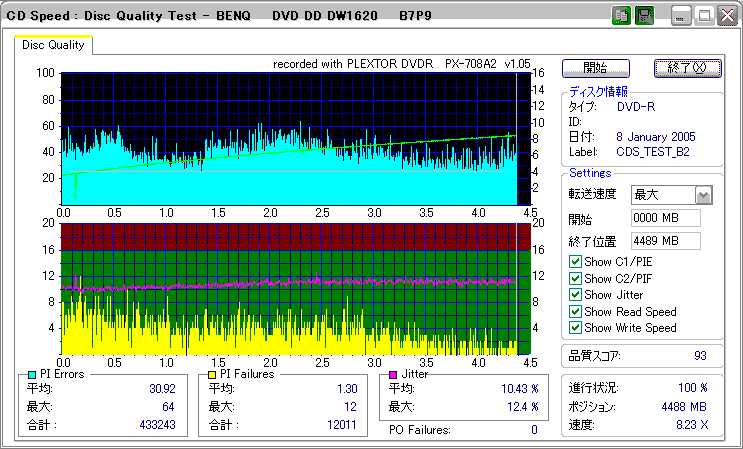Open the 転送速度 speed dropdown

click(703, 195)
